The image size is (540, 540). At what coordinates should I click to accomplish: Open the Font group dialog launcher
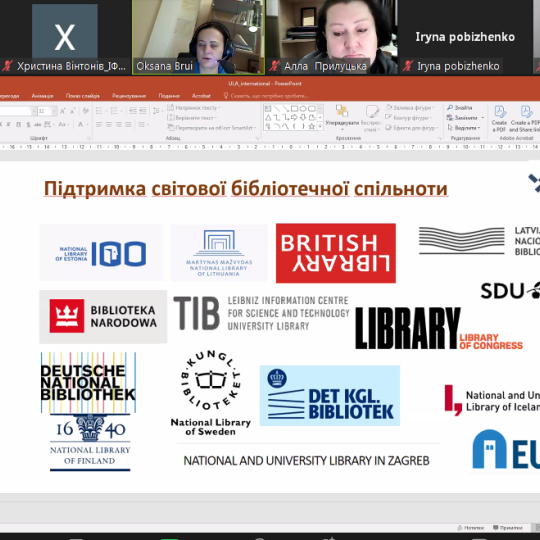[89, 138]
